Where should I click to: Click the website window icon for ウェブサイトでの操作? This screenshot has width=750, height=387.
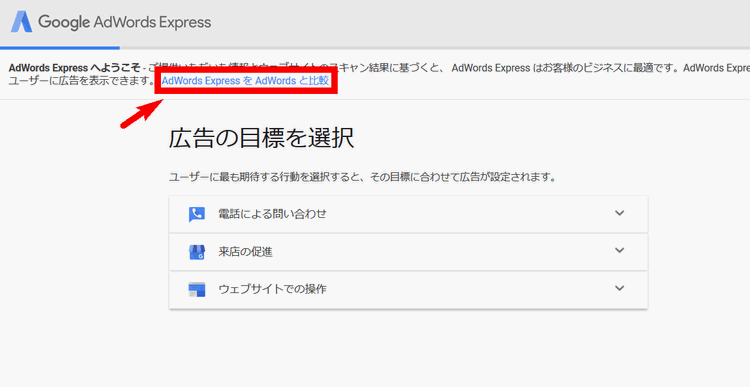197,289
